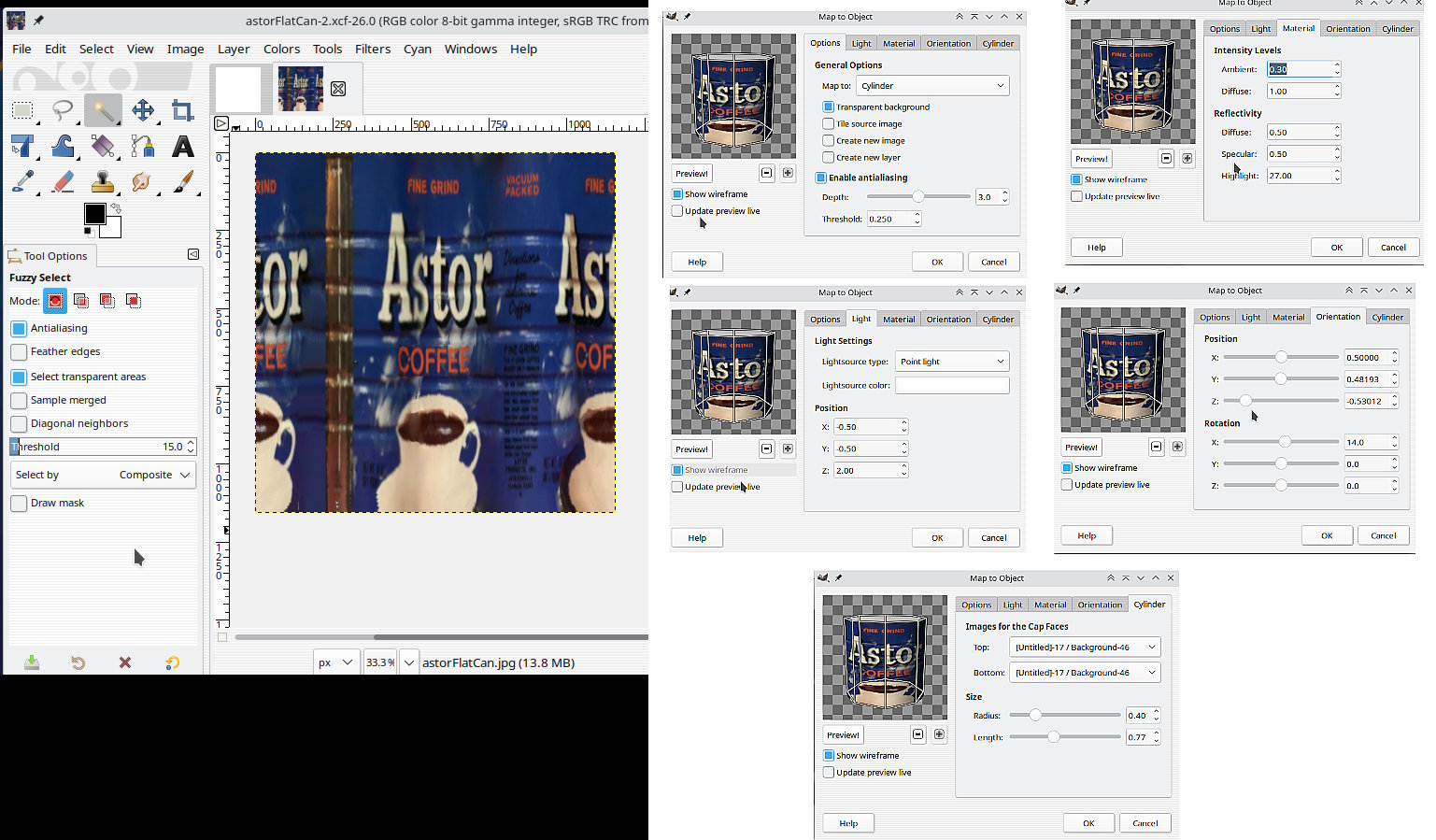Screen dimensions: 1436x840
Task: Open Tool Options tab configuration menu
Action: click(193, 254)
